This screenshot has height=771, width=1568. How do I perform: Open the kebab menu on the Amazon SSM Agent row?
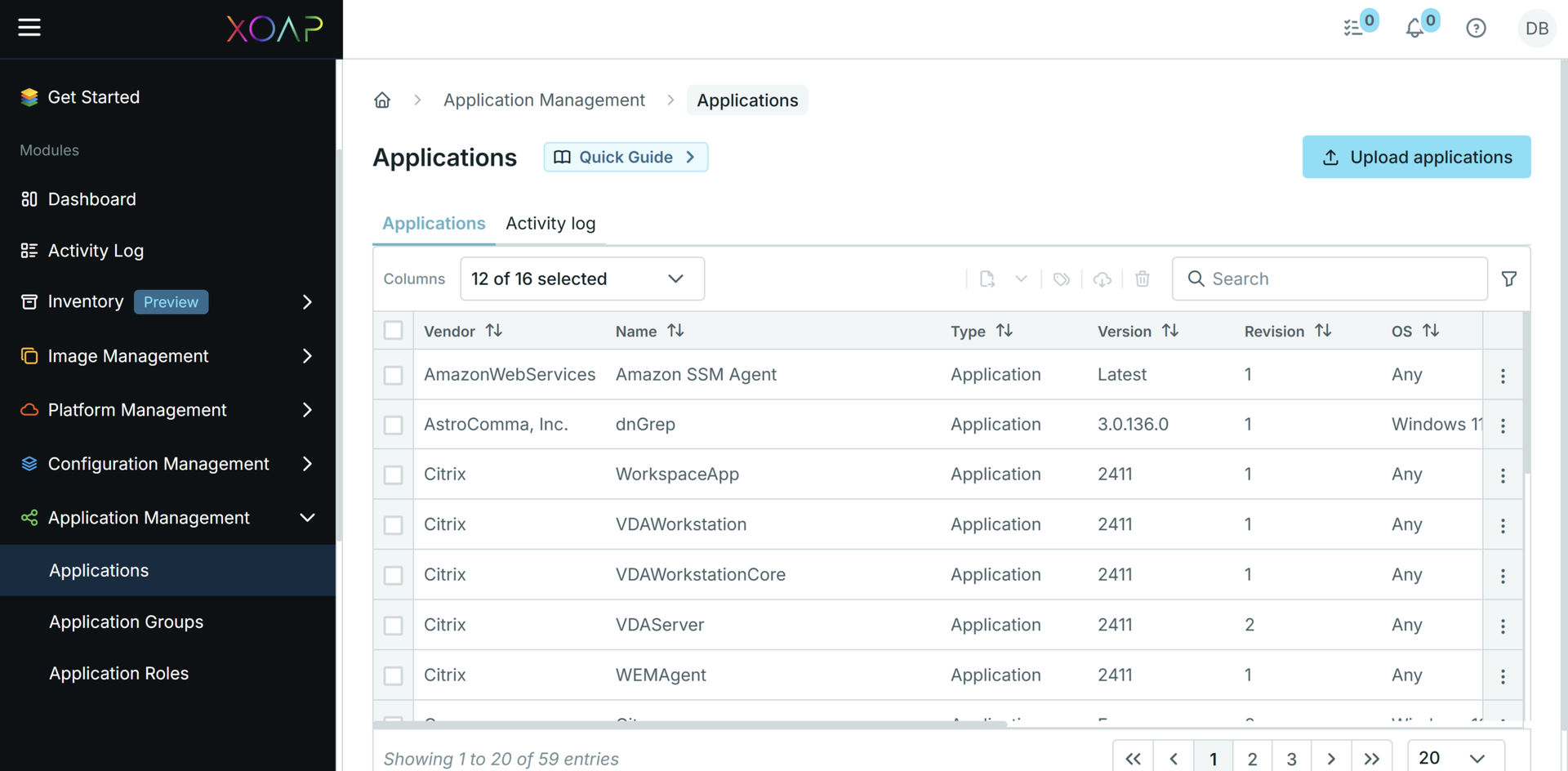[1503, 375]
